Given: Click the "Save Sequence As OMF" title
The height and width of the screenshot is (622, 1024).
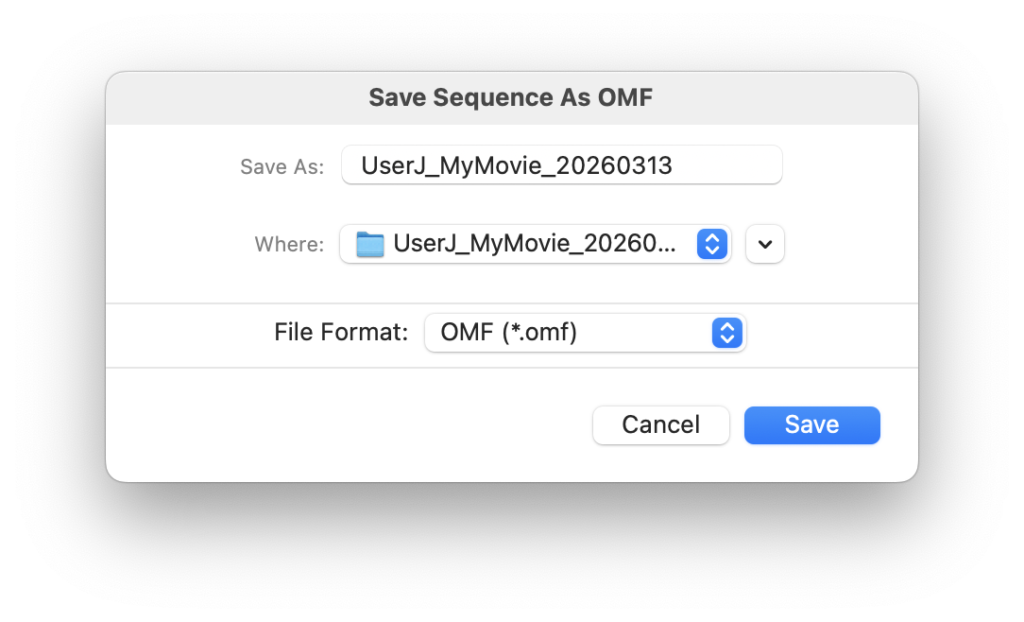Looking at the screenshot, I should coord(511,98).
